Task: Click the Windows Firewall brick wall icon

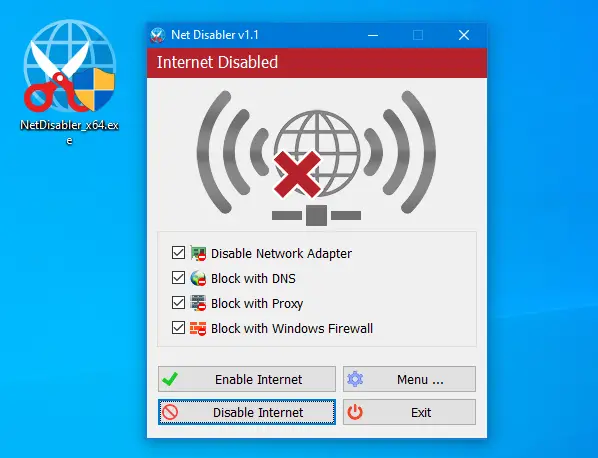Action: tap(198, 328)
